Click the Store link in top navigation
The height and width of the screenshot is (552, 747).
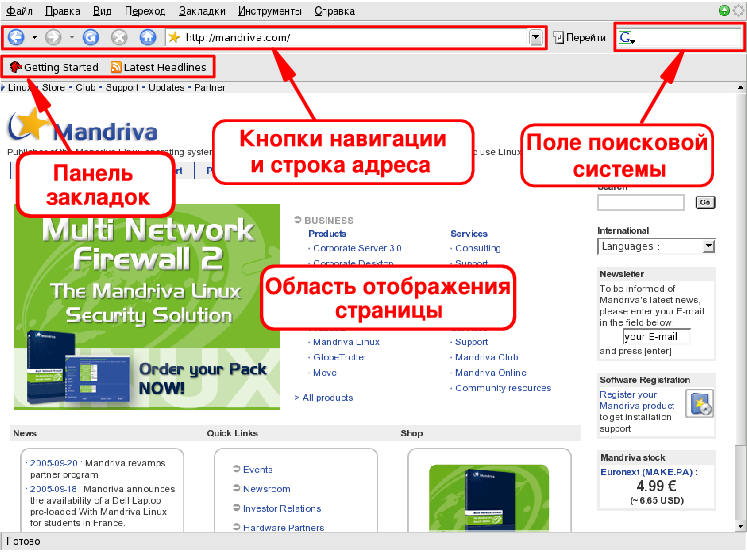(53, 88)
